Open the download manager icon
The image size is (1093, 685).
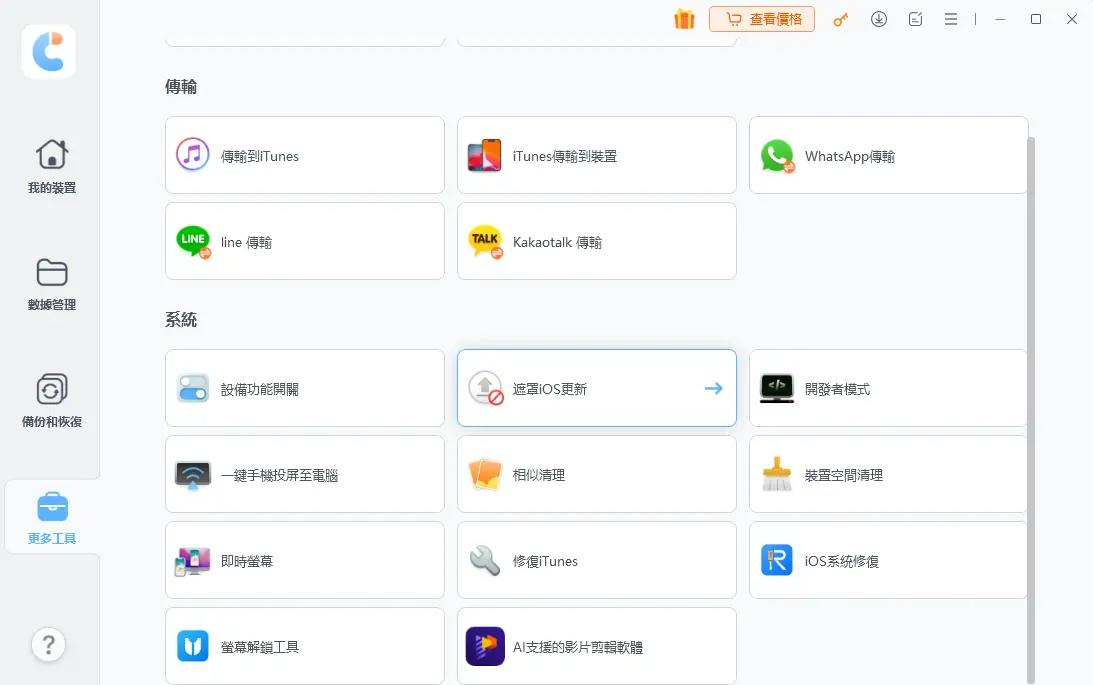[879, 19]
